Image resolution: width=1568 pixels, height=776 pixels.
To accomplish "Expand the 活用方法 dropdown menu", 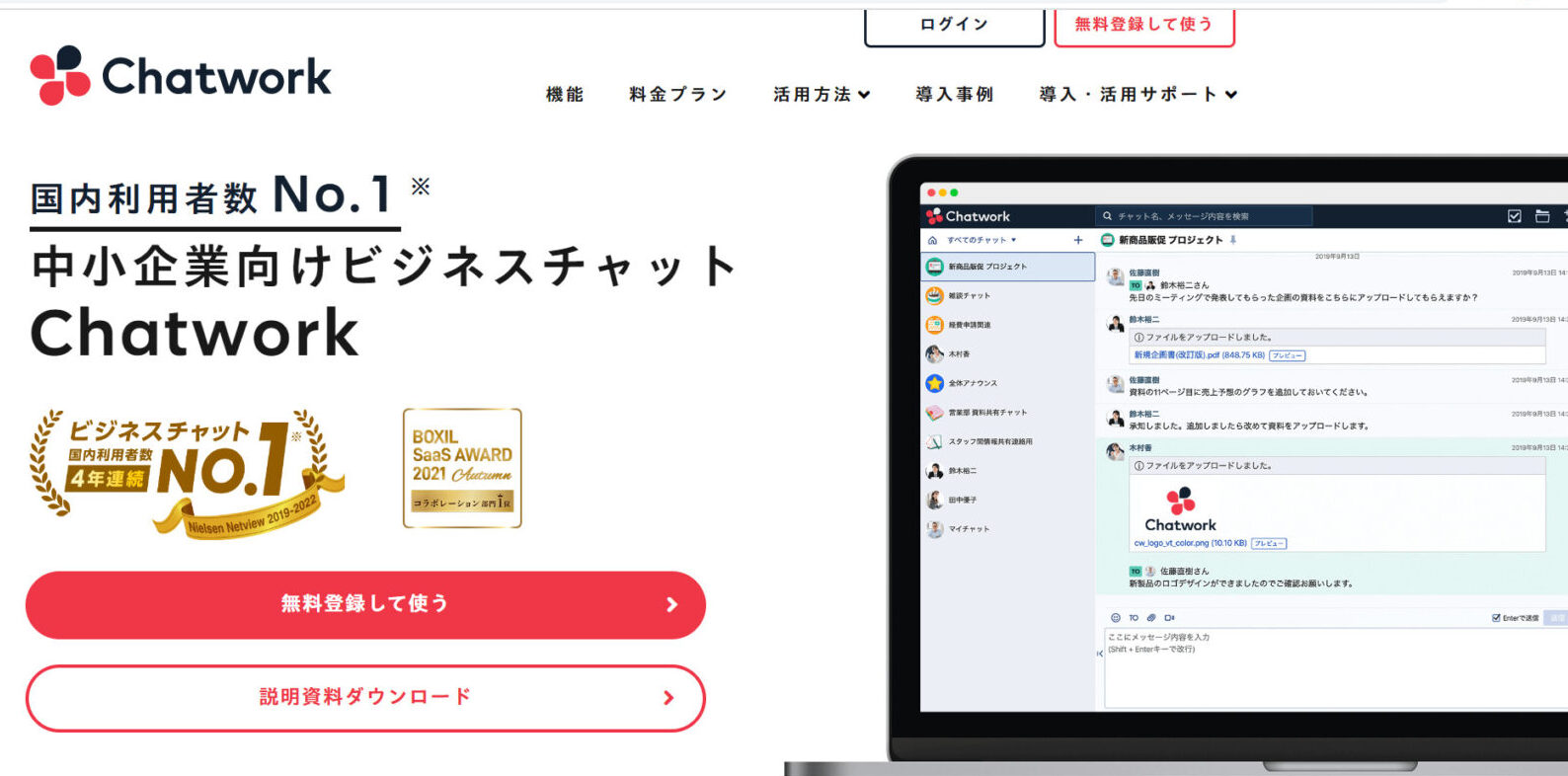I will tap(822, 95).
